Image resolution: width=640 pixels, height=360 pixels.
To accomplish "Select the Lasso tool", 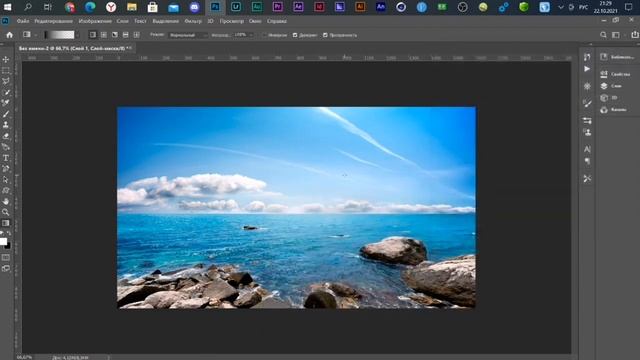I will click(6, 81).
